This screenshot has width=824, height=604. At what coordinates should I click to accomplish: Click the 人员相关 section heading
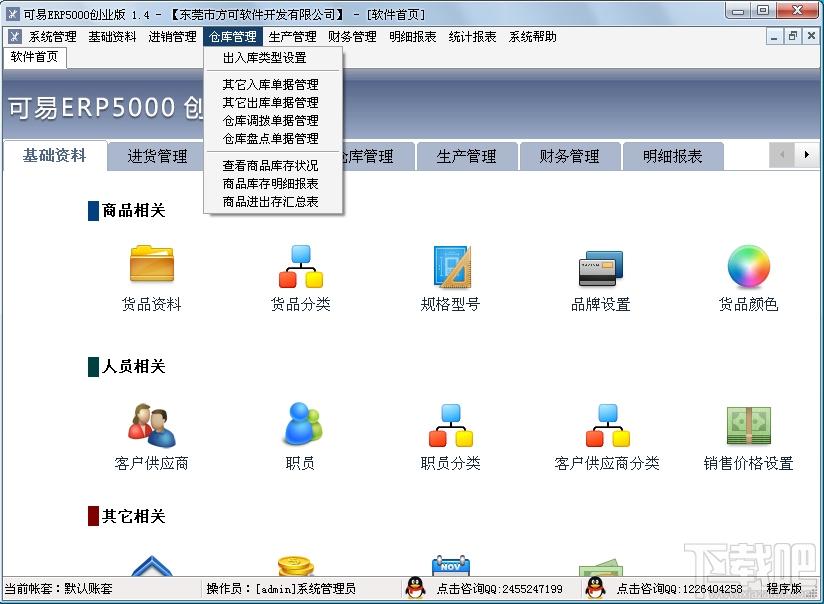pos(133,366)
